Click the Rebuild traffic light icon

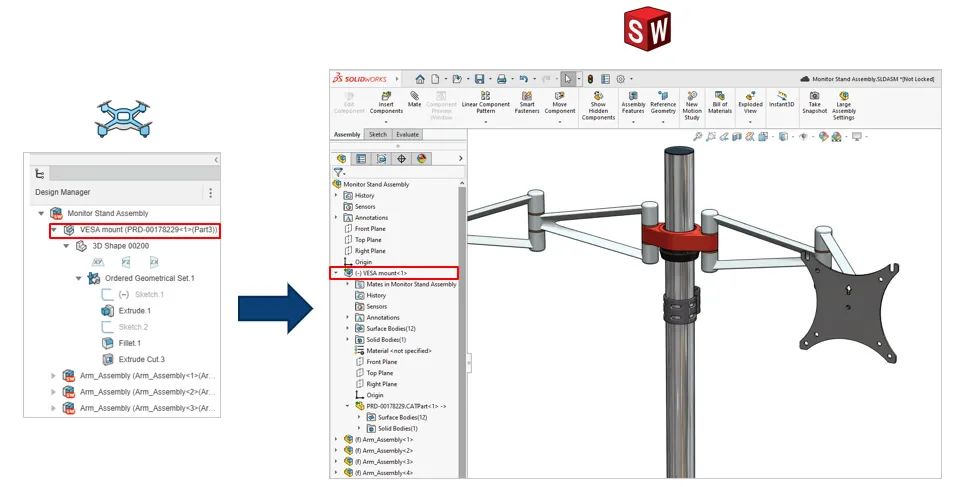coord(590,79)
